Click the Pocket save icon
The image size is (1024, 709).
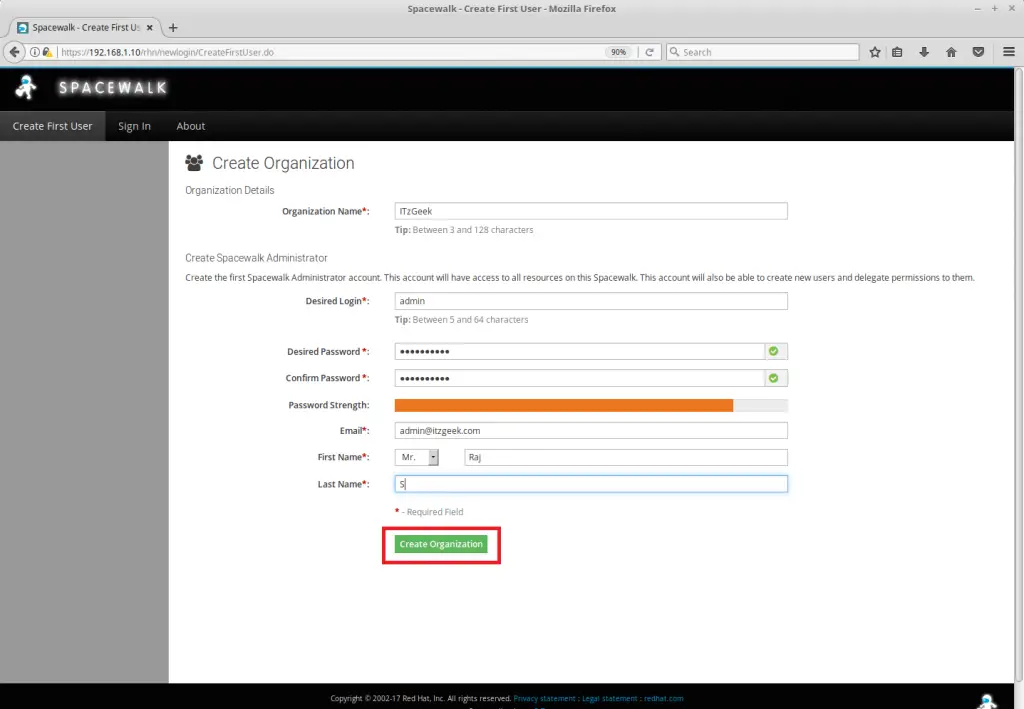click(x=978, y=52)
